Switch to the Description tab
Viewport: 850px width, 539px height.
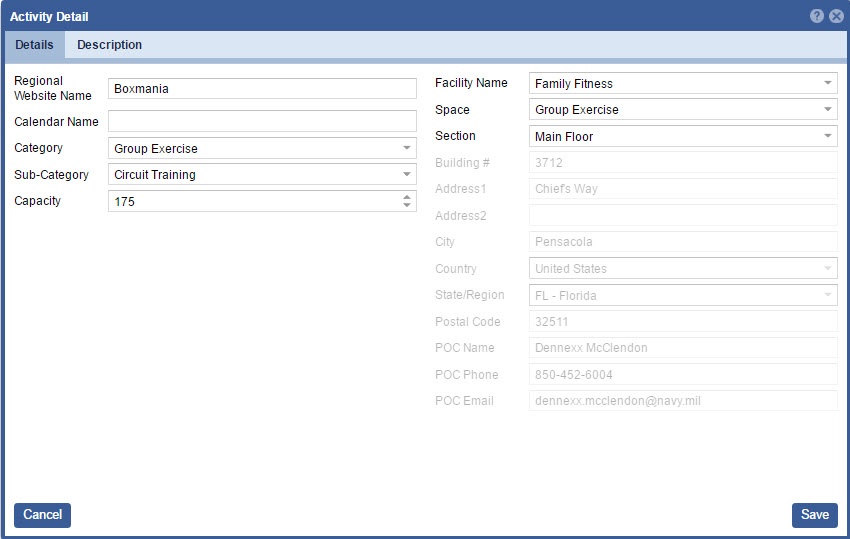click(x=109, y=45)
